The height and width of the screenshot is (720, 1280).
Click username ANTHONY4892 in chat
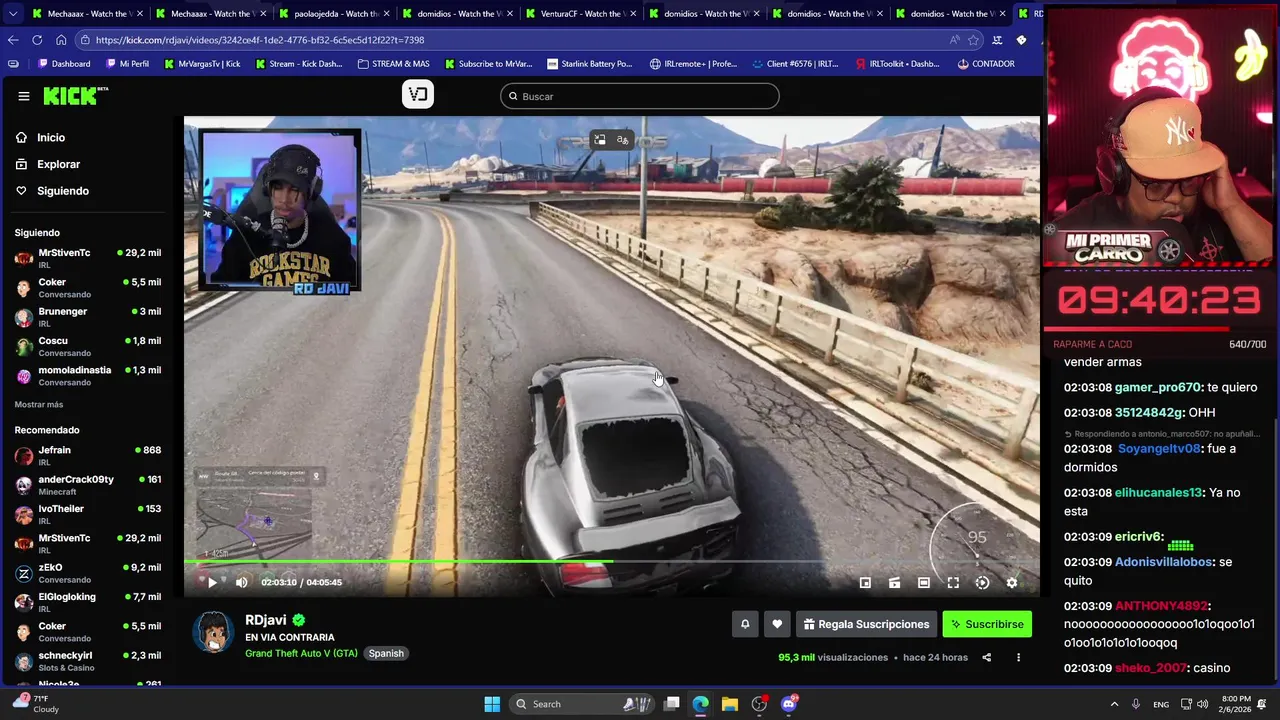pos(1161,606)
